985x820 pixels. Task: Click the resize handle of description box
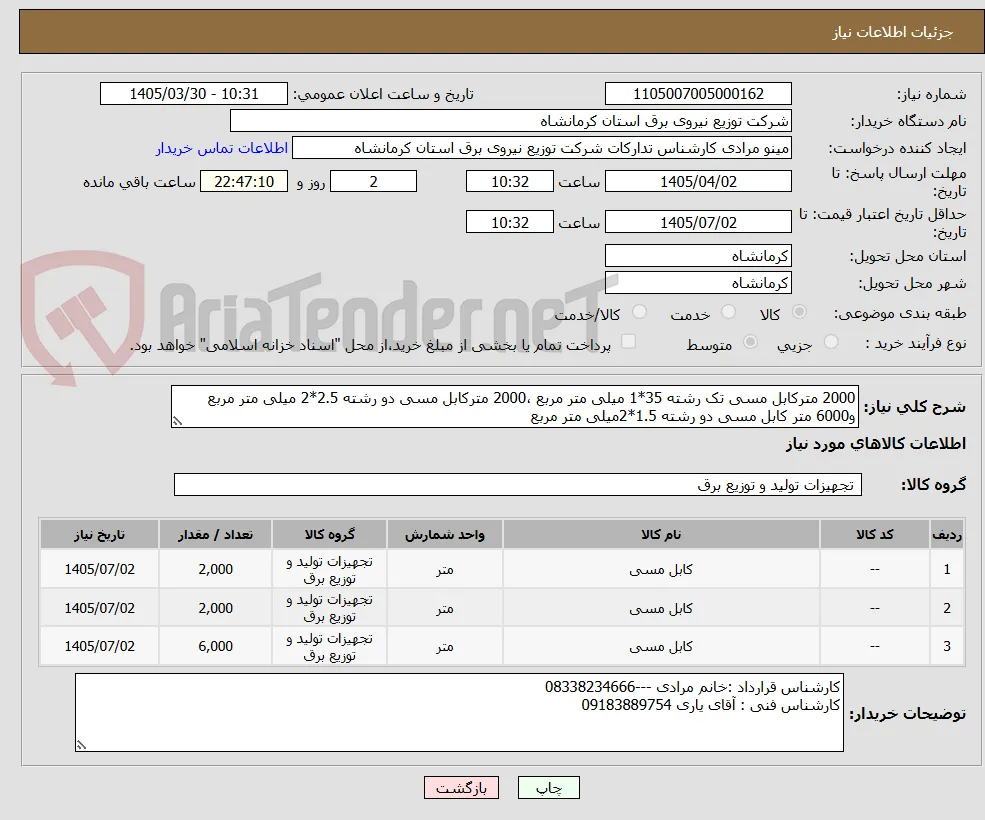pos(177,422)
